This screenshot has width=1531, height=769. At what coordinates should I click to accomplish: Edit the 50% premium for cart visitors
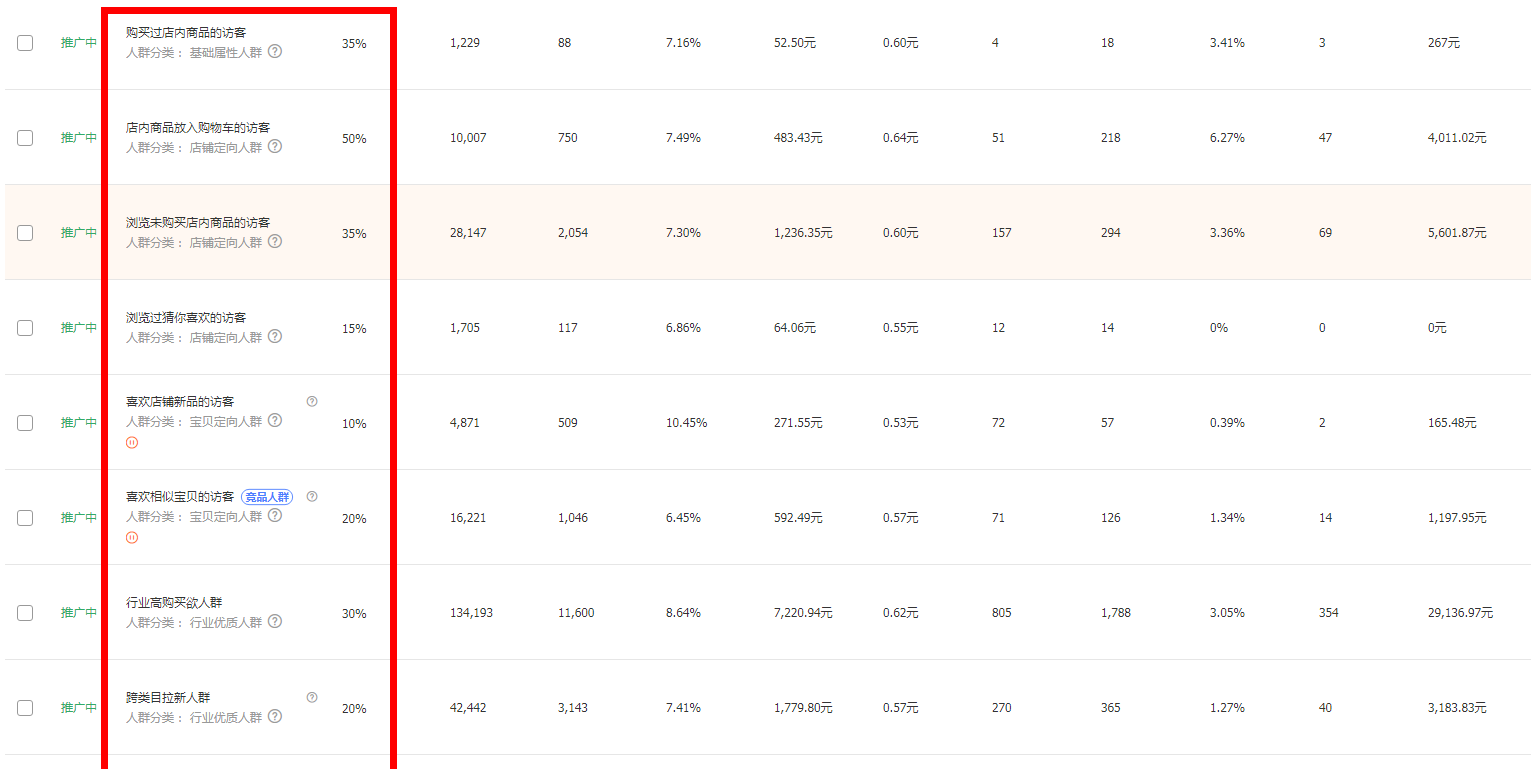[x=354, y=139]
